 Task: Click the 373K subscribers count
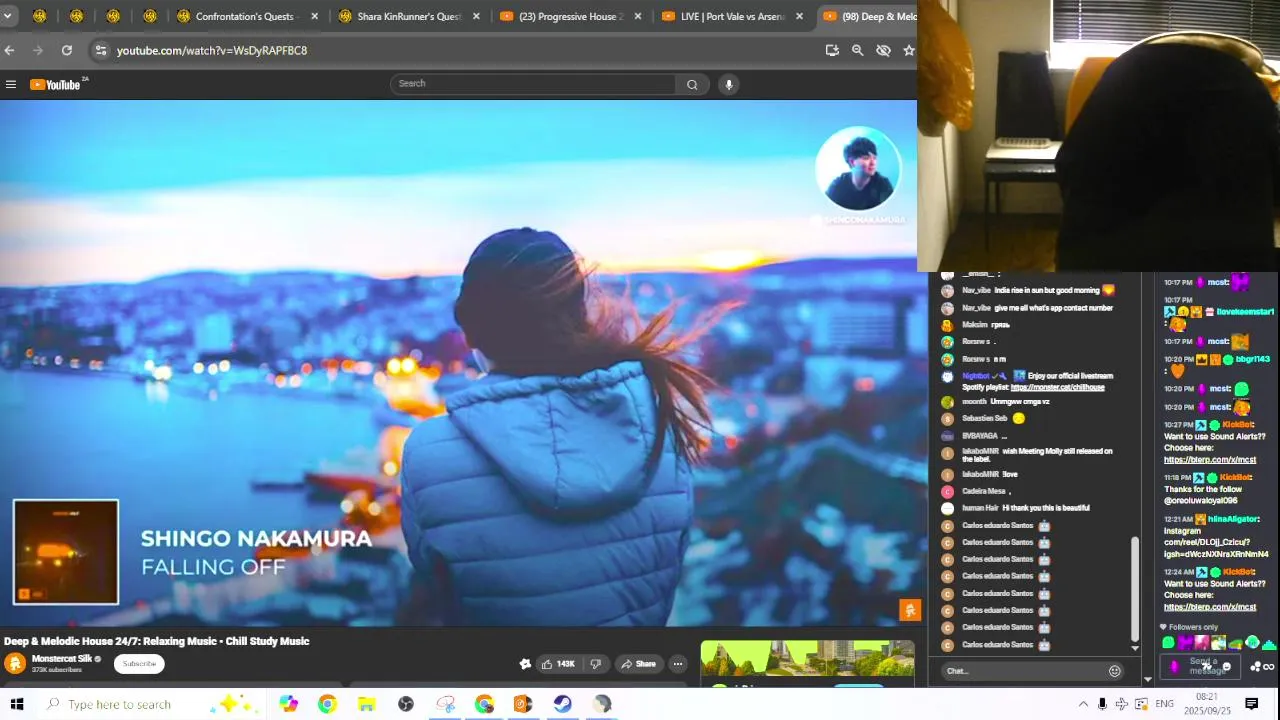57,670
